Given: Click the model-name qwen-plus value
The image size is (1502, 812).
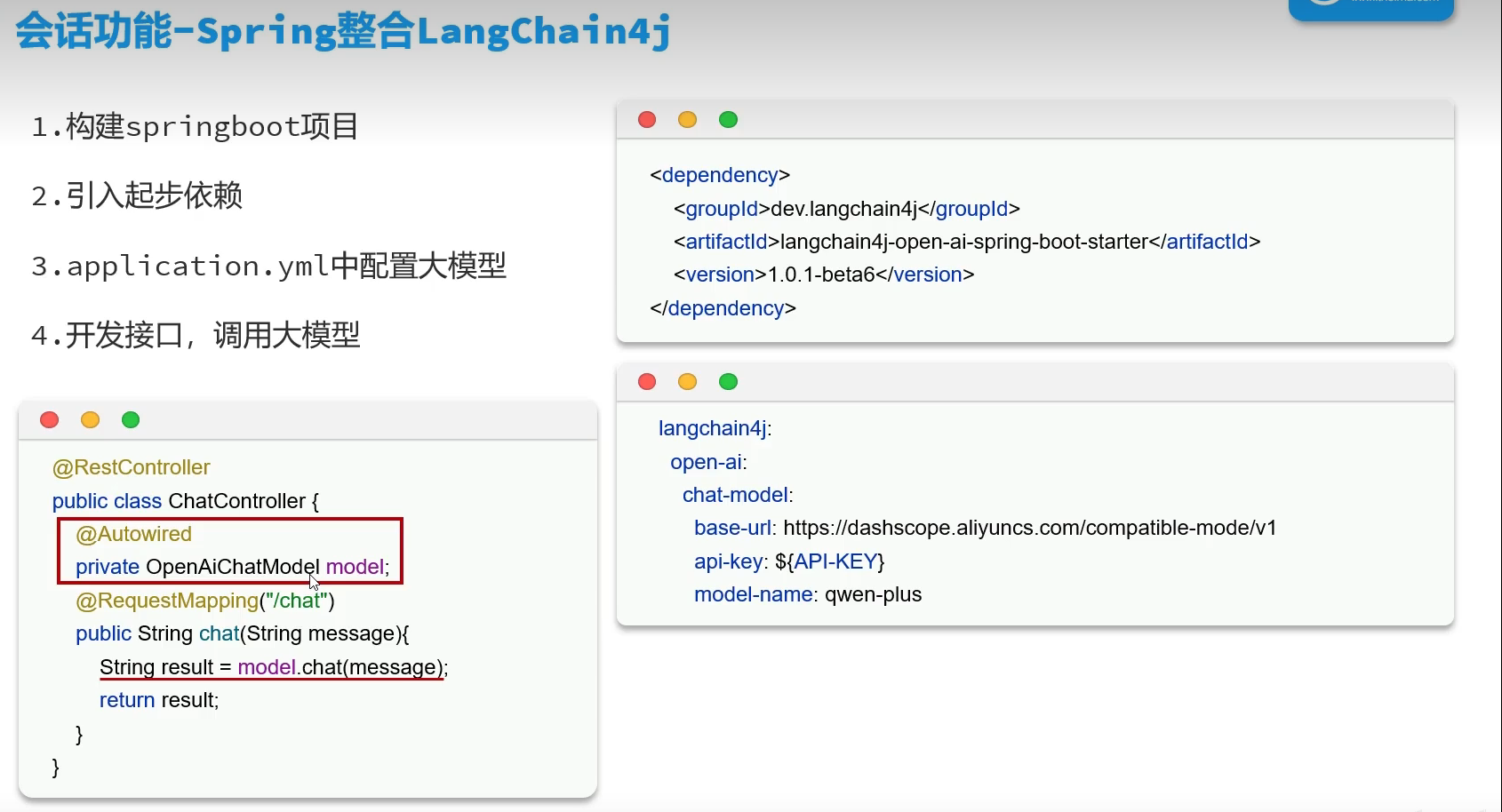Looking at the screenshot, I should (807, 595).
